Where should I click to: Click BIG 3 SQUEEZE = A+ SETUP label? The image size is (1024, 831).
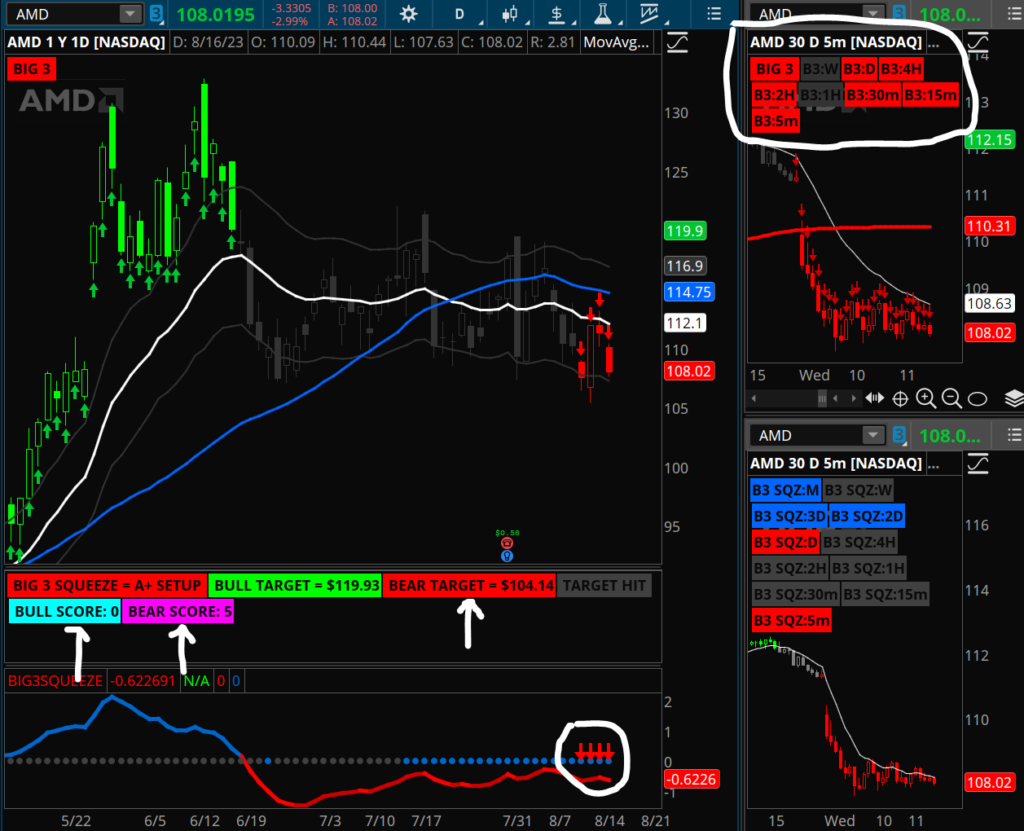click(107, 585)
